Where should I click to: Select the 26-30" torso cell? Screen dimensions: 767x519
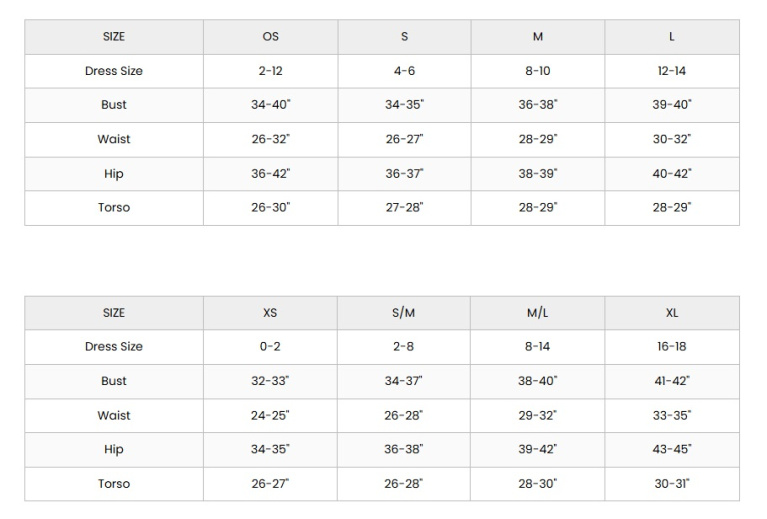coord(270,208)
